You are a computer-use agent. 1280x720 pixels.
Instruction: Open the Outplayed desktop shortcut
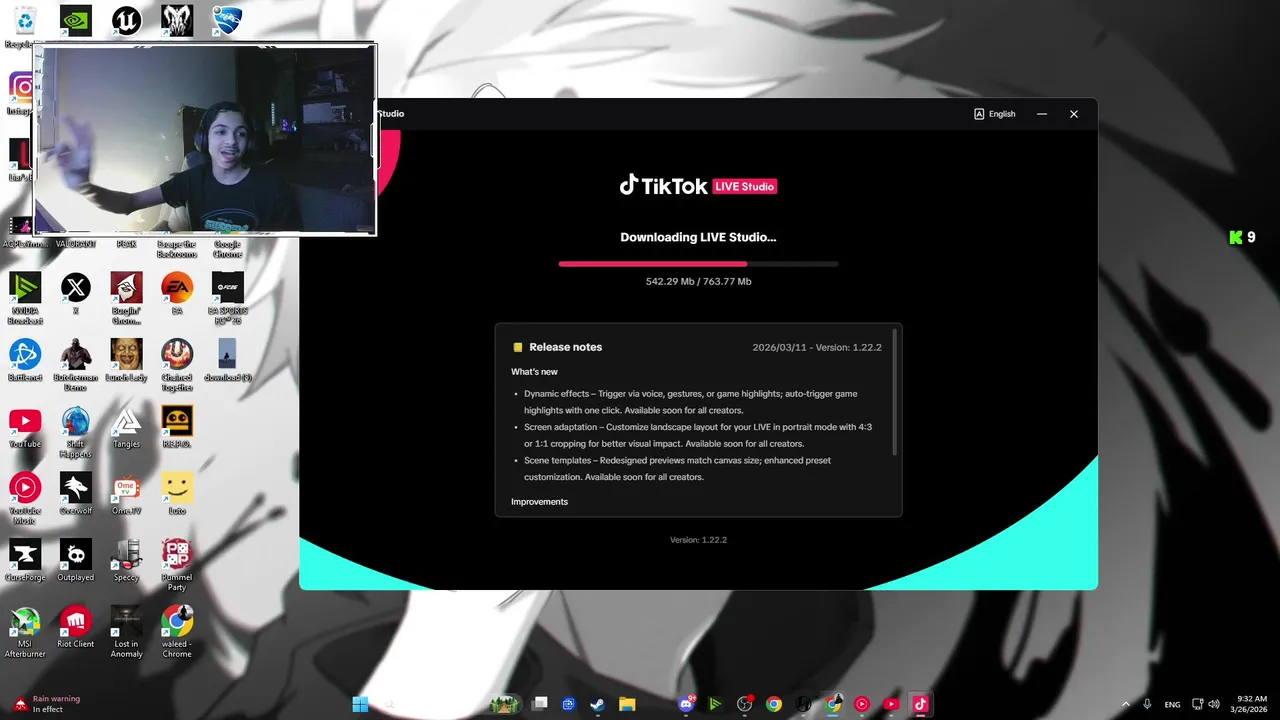click(76, 561)
